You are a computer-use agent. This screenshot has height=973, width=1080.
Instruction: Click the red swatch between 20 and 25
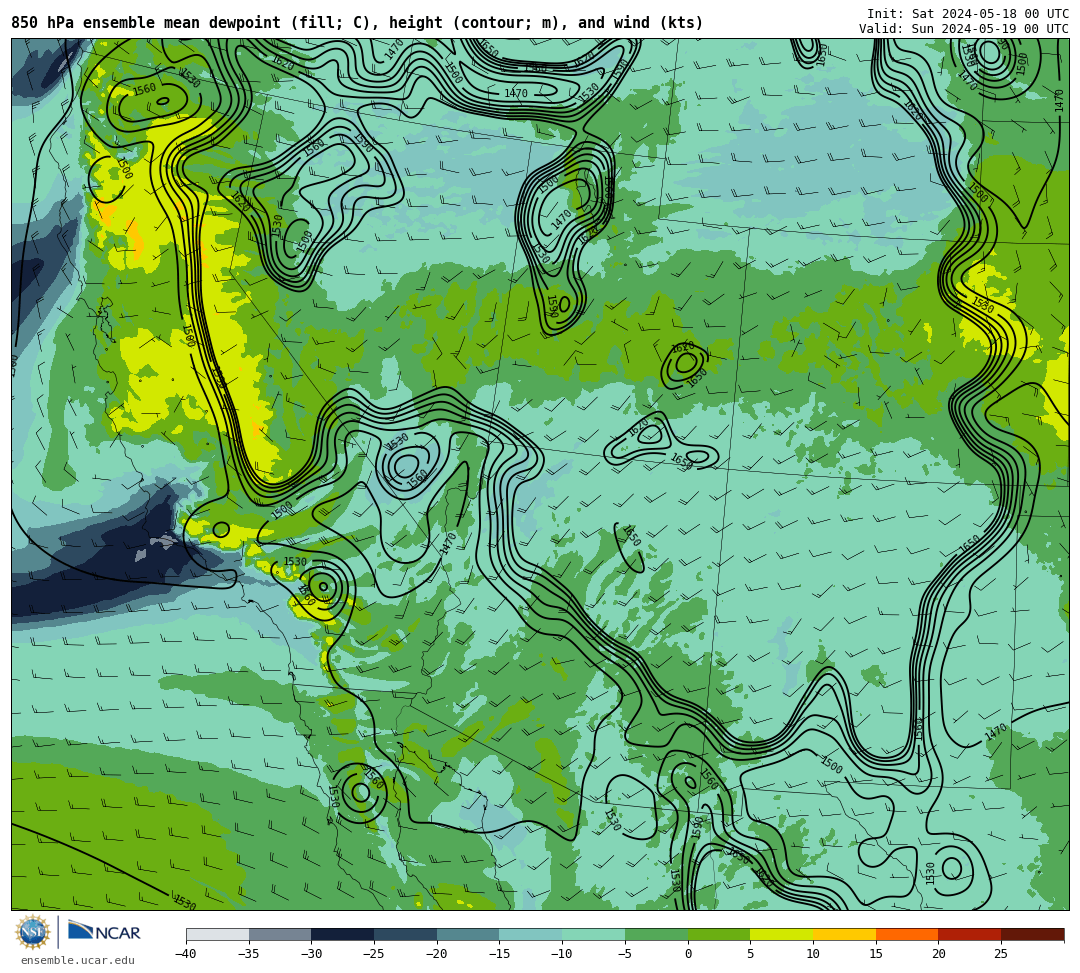tap(969, 934)
